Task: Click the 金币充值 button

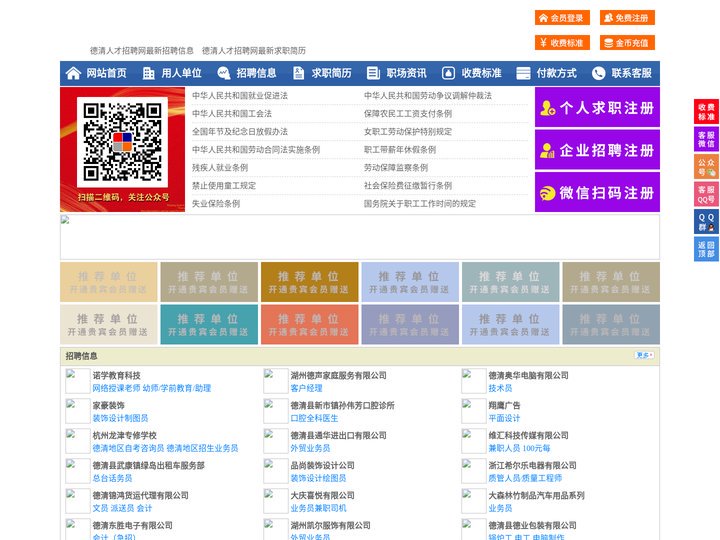Action: coord(627,43)
